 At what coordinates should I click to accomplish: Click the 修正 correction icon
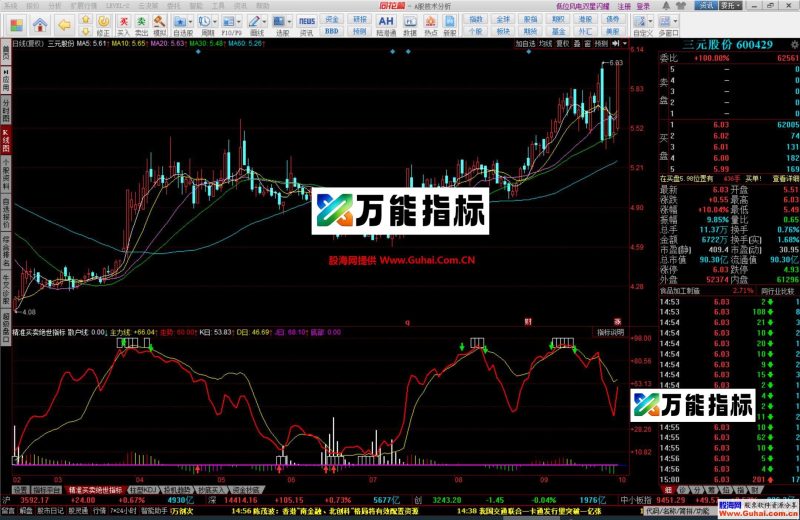click(x=104, y=25)
